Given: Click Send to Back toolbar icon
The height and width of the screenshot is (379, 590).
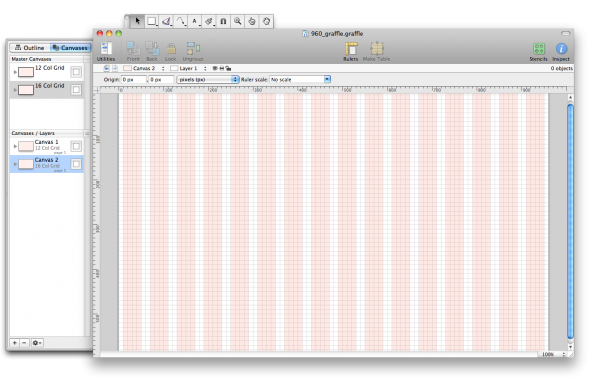Looking at the screenshot, I should pyautogui.click(x=152, y=51).
